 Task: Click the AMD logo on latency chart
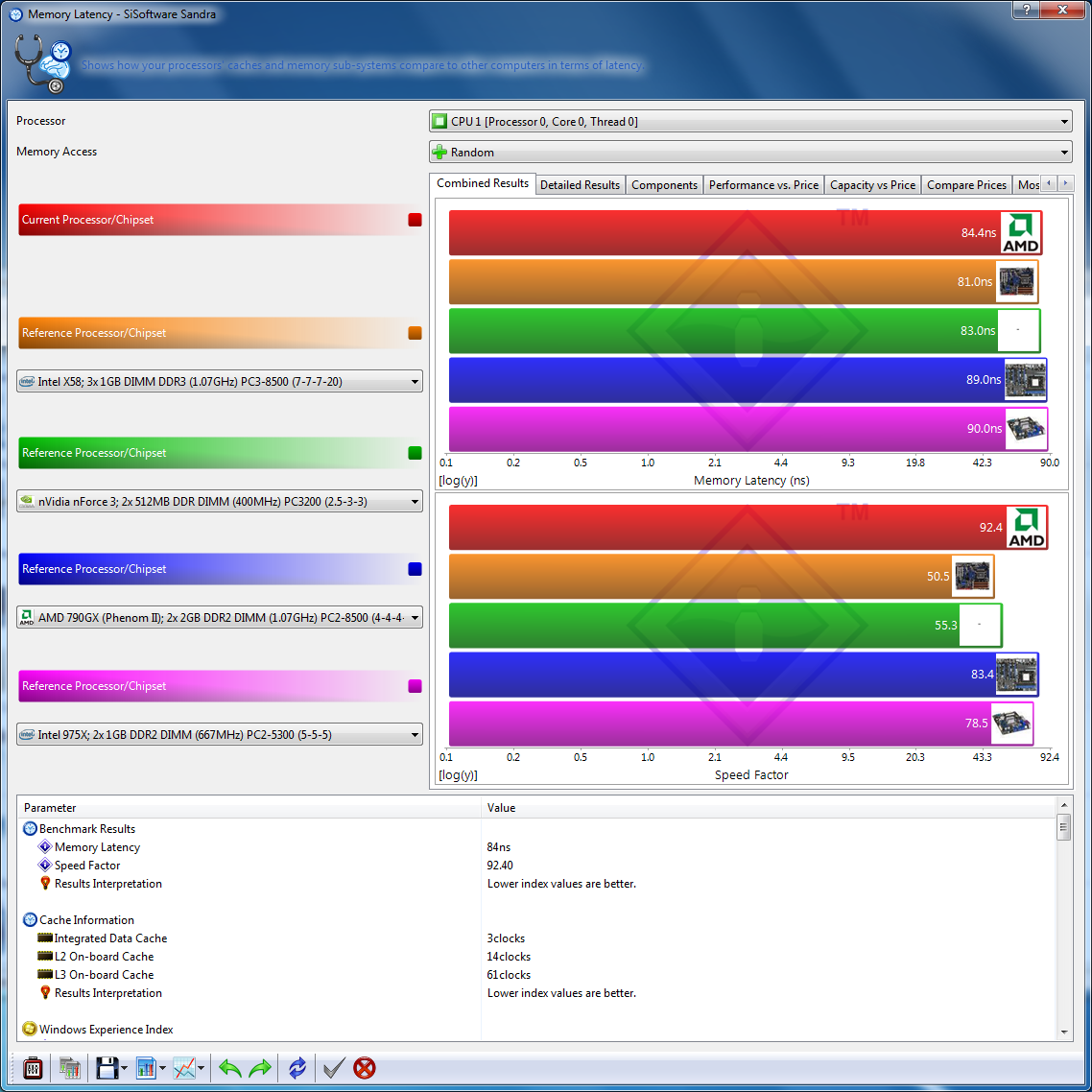point(1020,232)
